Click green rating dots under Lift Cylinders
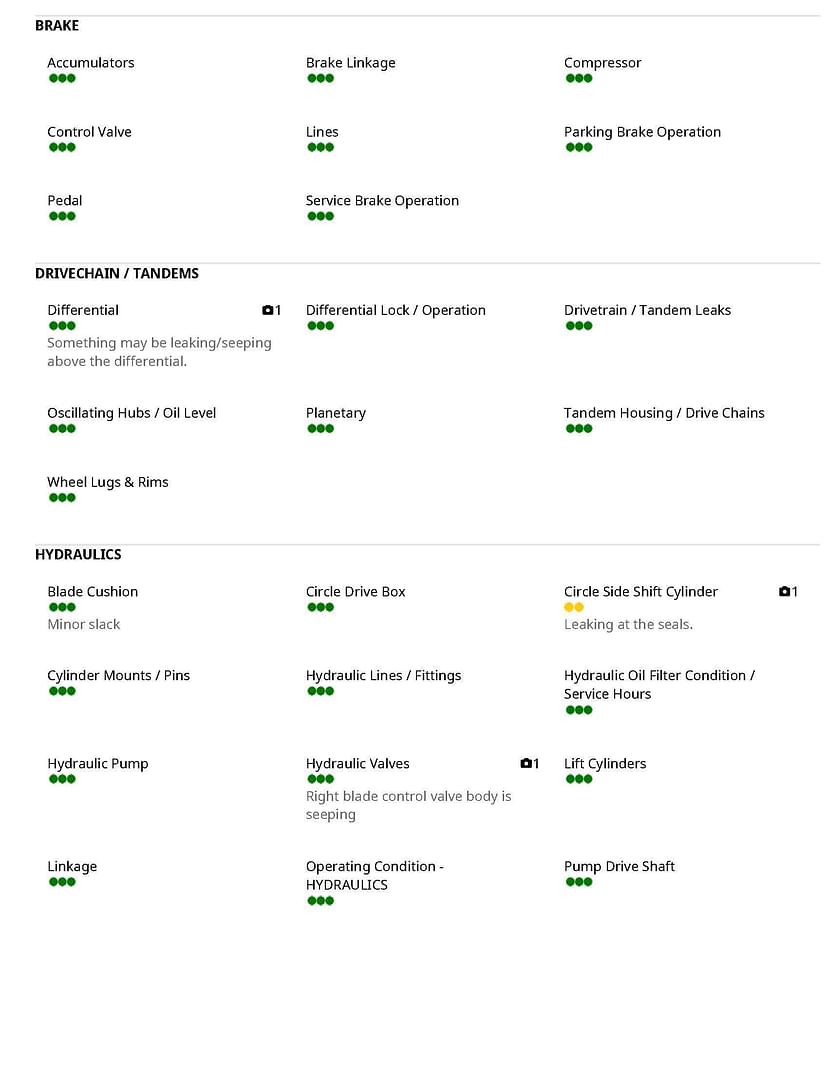Screen dimensions: 828x1072 pyautogui.click(x=579, y=779)
